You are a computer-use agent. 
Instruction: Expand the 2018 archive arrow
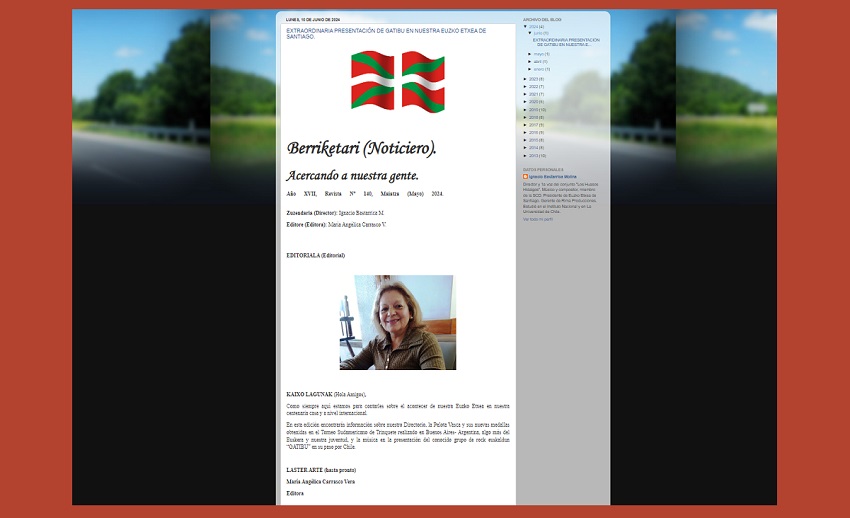[525, 118]
